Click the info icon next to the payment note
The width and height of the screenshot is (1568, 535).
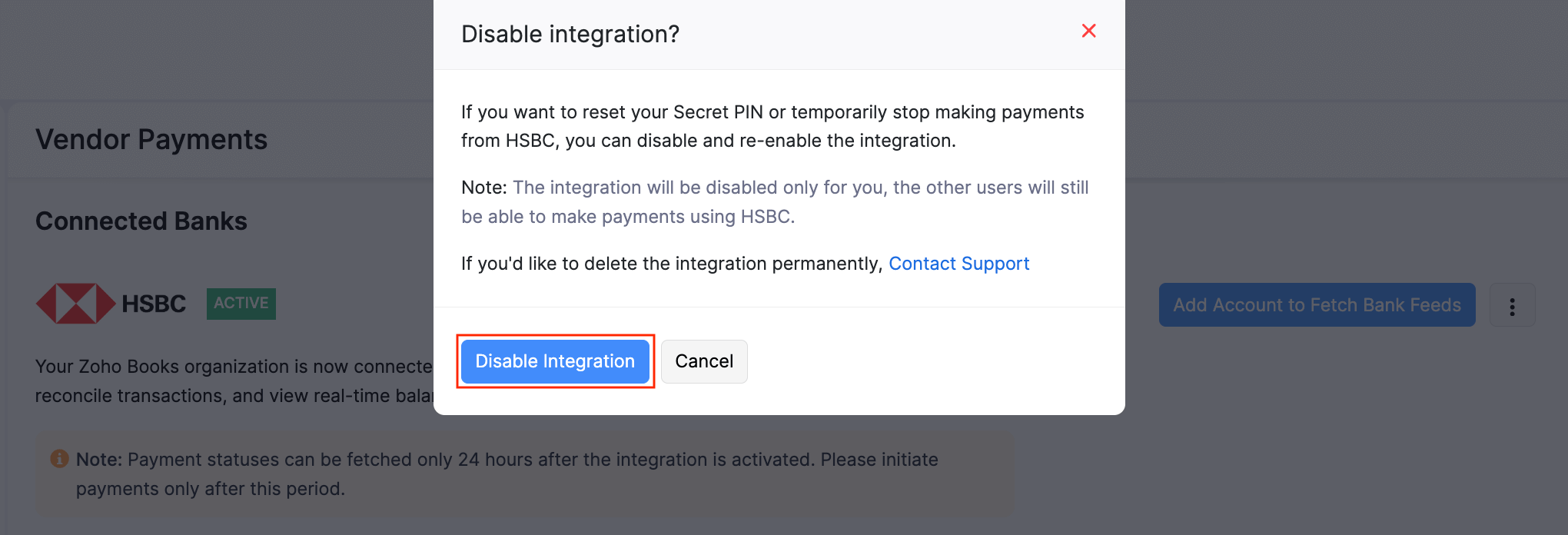(60, 459)
